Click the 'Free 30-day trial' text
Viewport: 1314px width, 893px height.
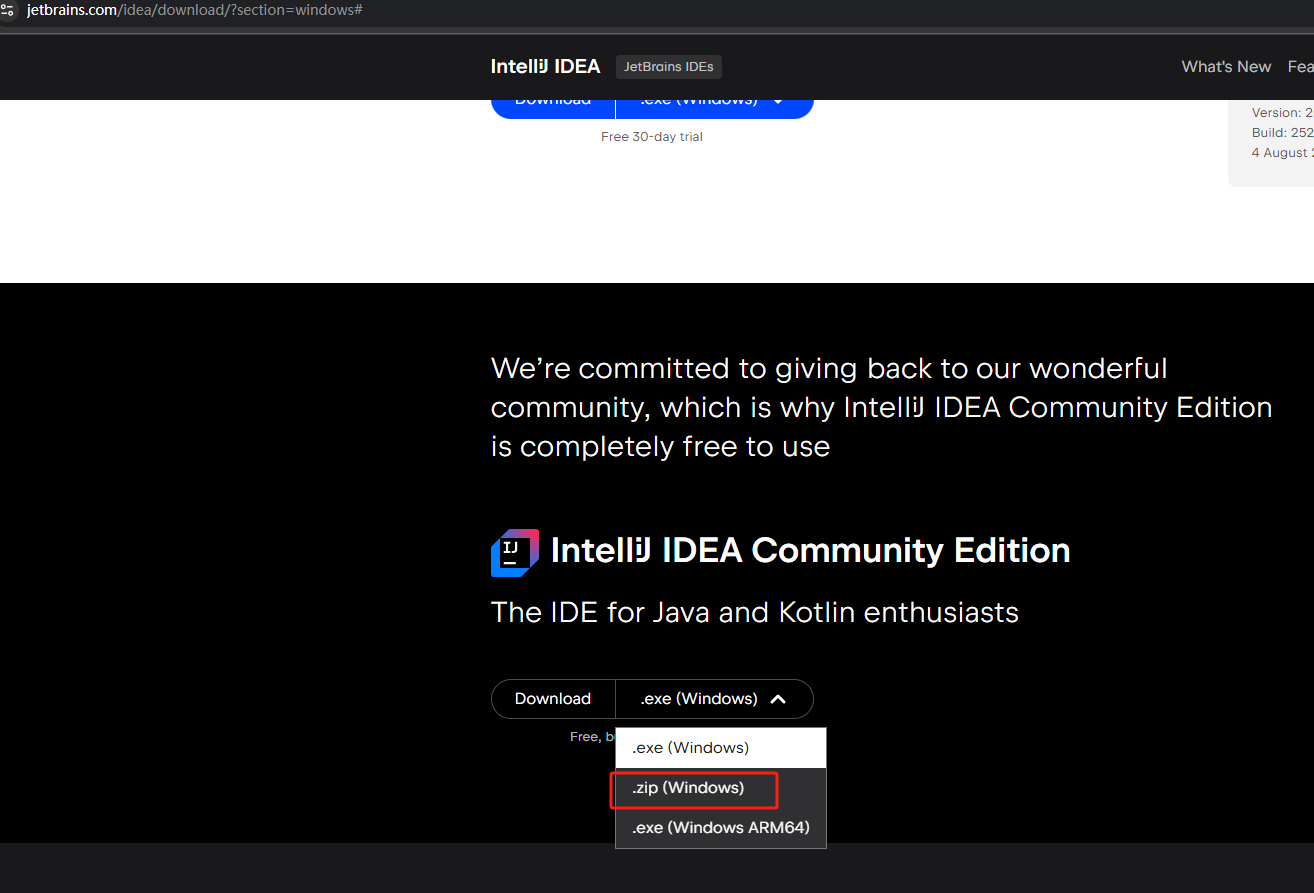652,137
